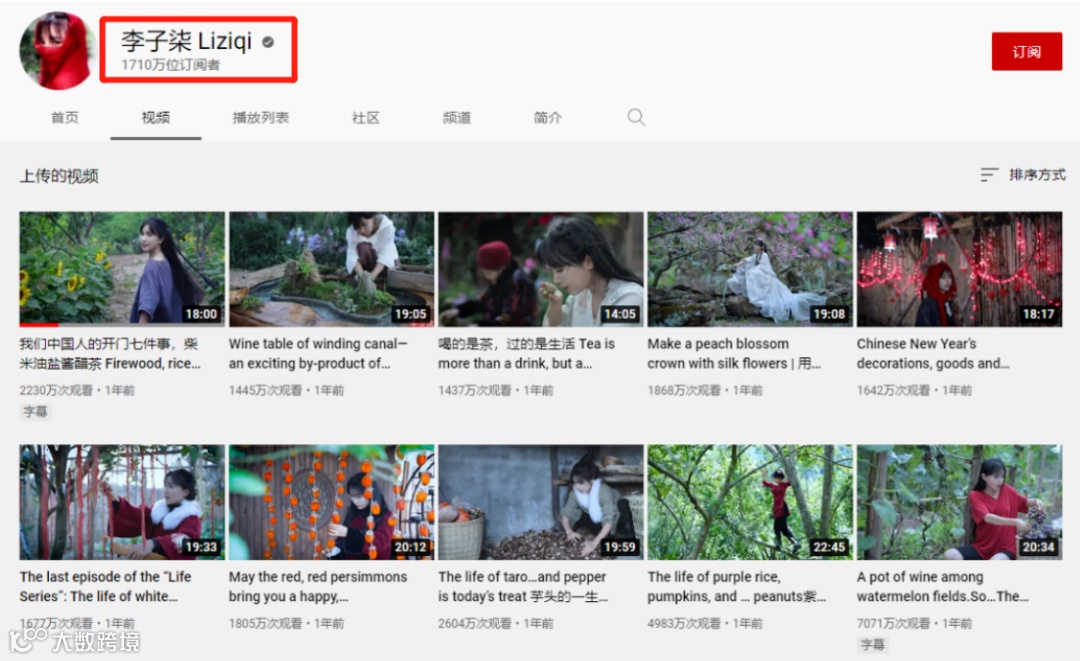Click the title 'May the red, red persimmons'
Image resolution: width=1080 pixels, height=661 pixels.
(x=318, y=587)
